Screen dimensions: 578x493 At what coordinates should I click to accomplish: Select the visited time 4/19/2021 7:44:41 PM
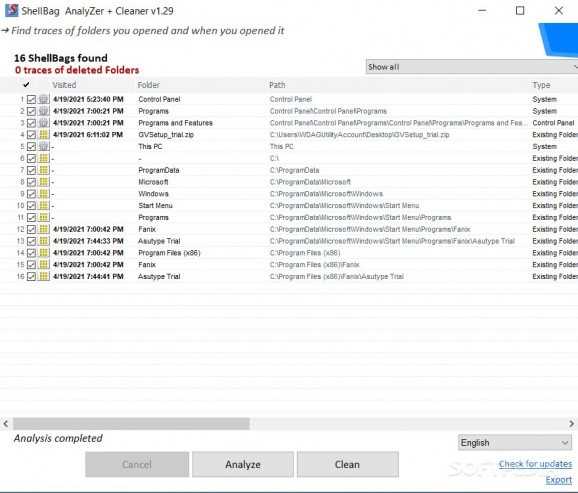click(x=88, y=276)
